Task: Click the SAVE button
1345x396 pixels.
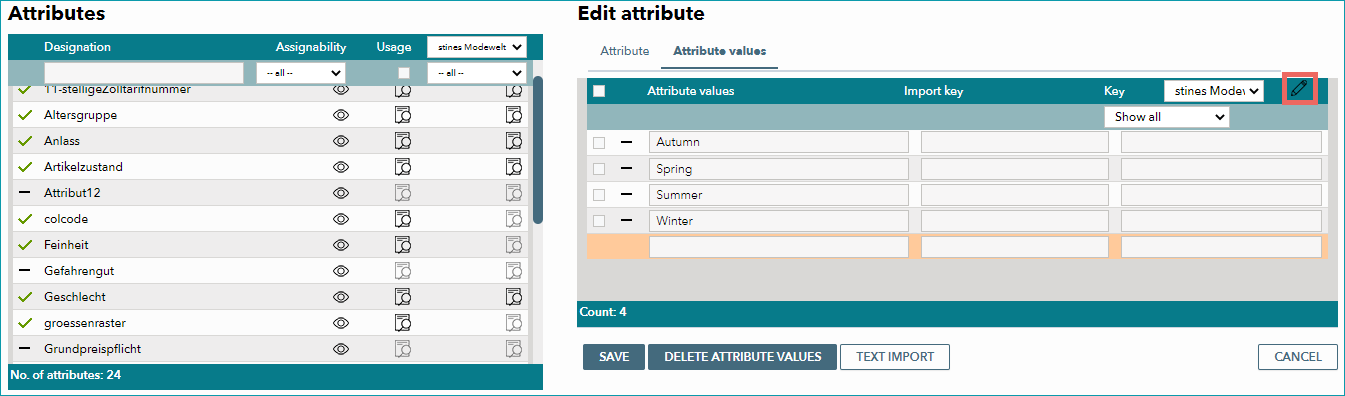Action: pos(614,357)
